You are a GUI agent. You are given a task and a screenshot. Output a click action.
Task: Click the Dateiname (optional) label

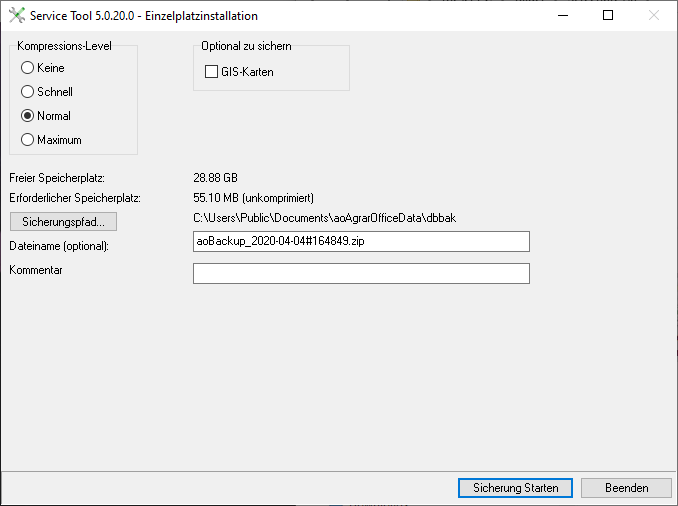[x=59, y=246]
